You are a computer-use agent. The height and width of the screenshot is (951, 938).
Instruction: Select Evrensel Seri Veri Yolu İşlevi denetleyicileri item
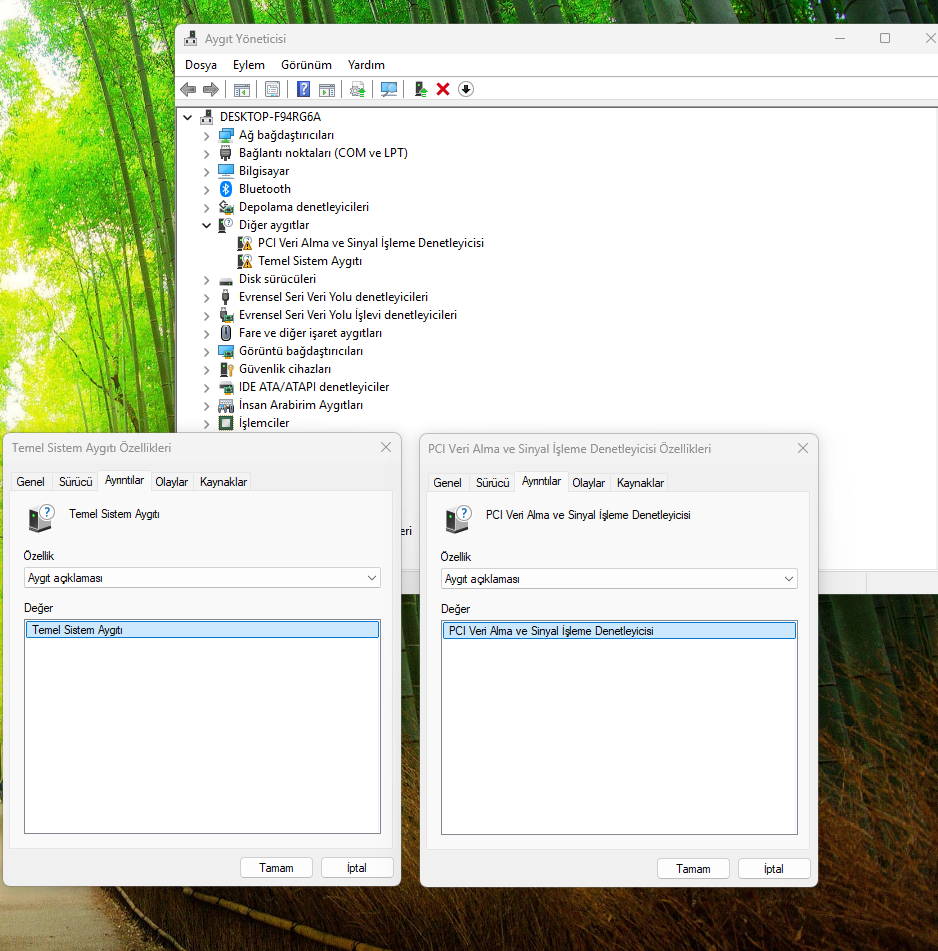pos(347,315)
